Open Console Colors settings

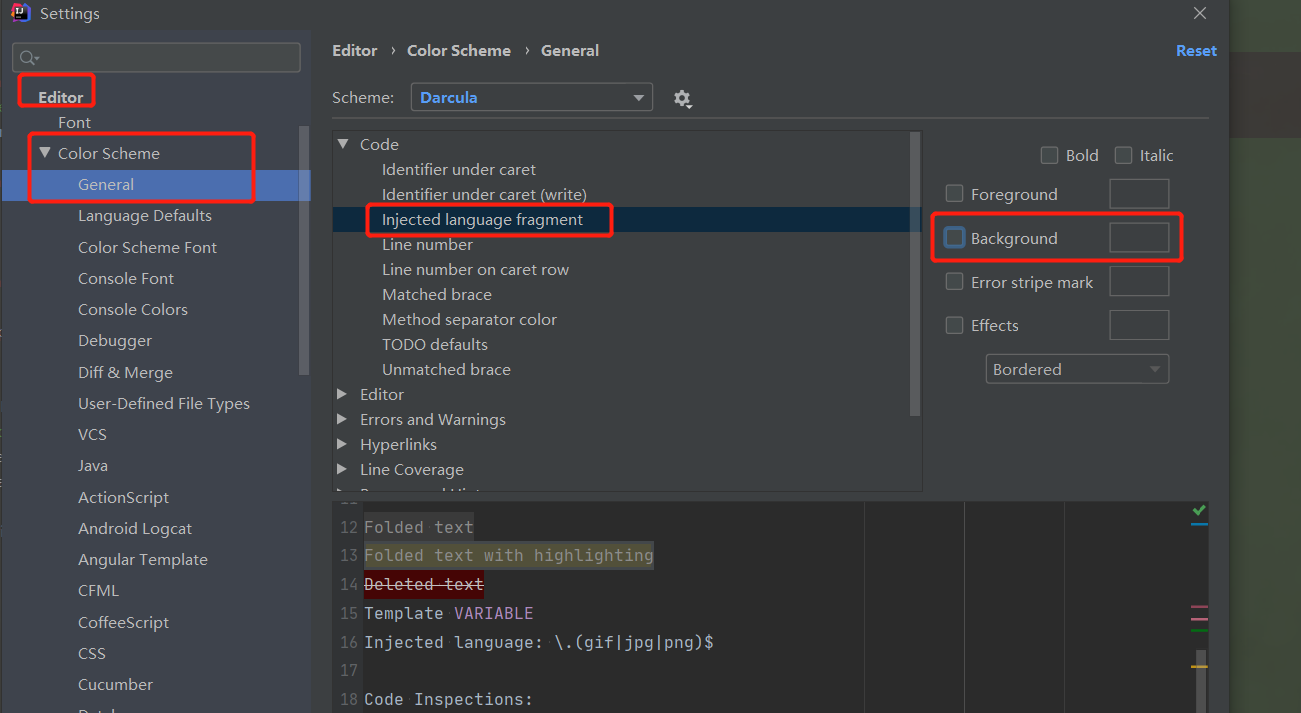coord(133,309)
